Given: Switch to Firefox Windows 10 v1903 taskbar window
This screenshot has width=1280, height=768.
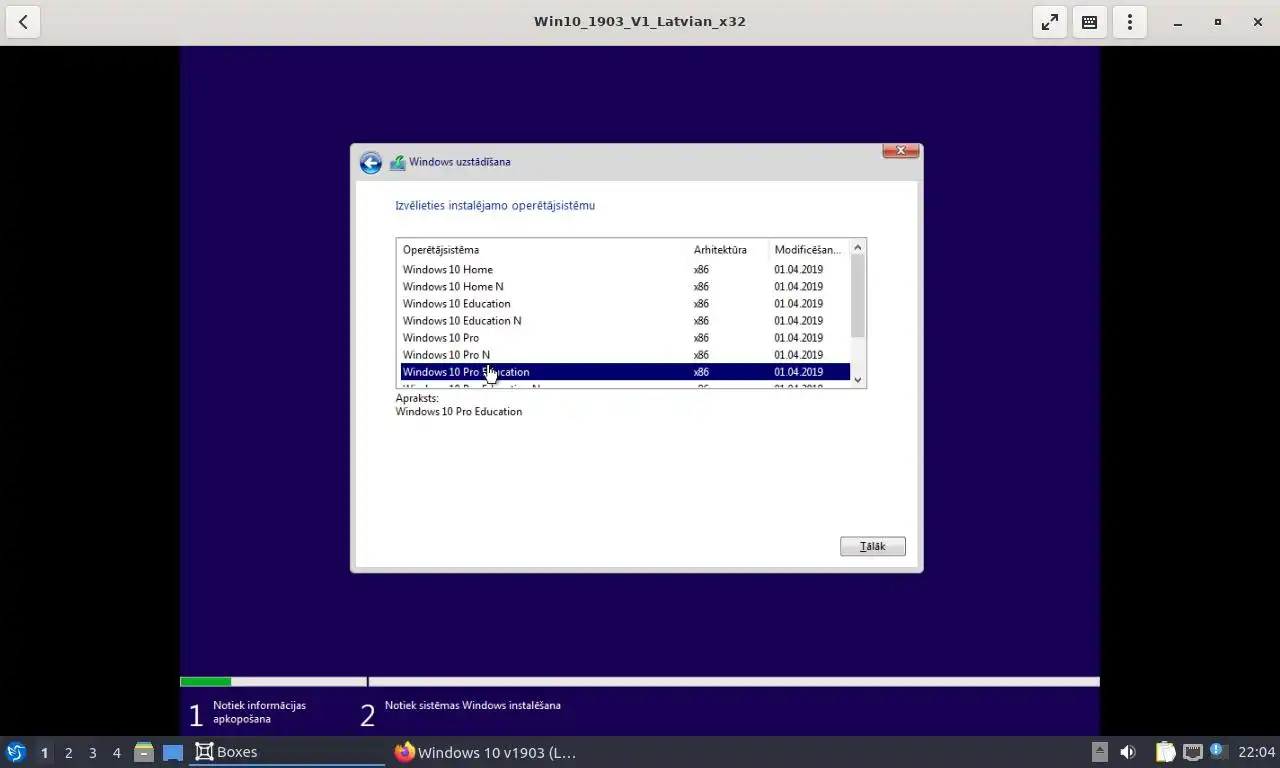Looking at the screenshot, I should (487, 752).
